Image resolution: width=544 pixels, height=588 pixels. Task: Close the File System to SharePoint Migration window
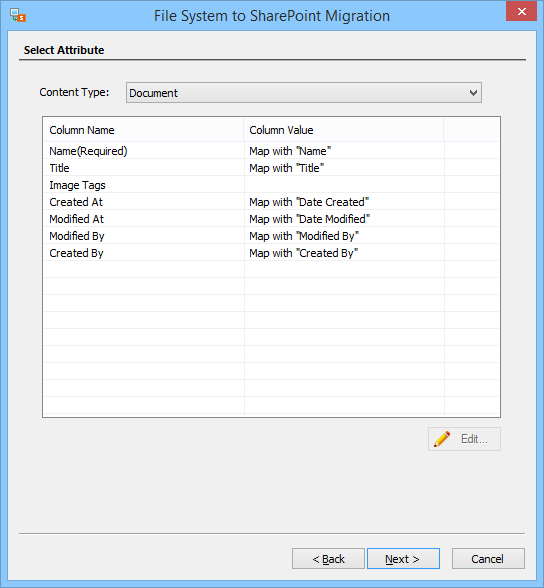click(x=521, y=12)
